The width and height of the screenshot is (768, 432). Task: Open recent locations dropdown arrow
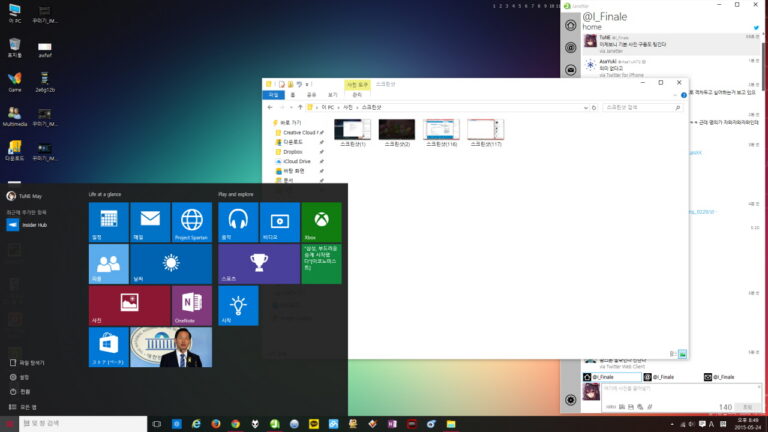pyautogui.click(x=291, y=107)
